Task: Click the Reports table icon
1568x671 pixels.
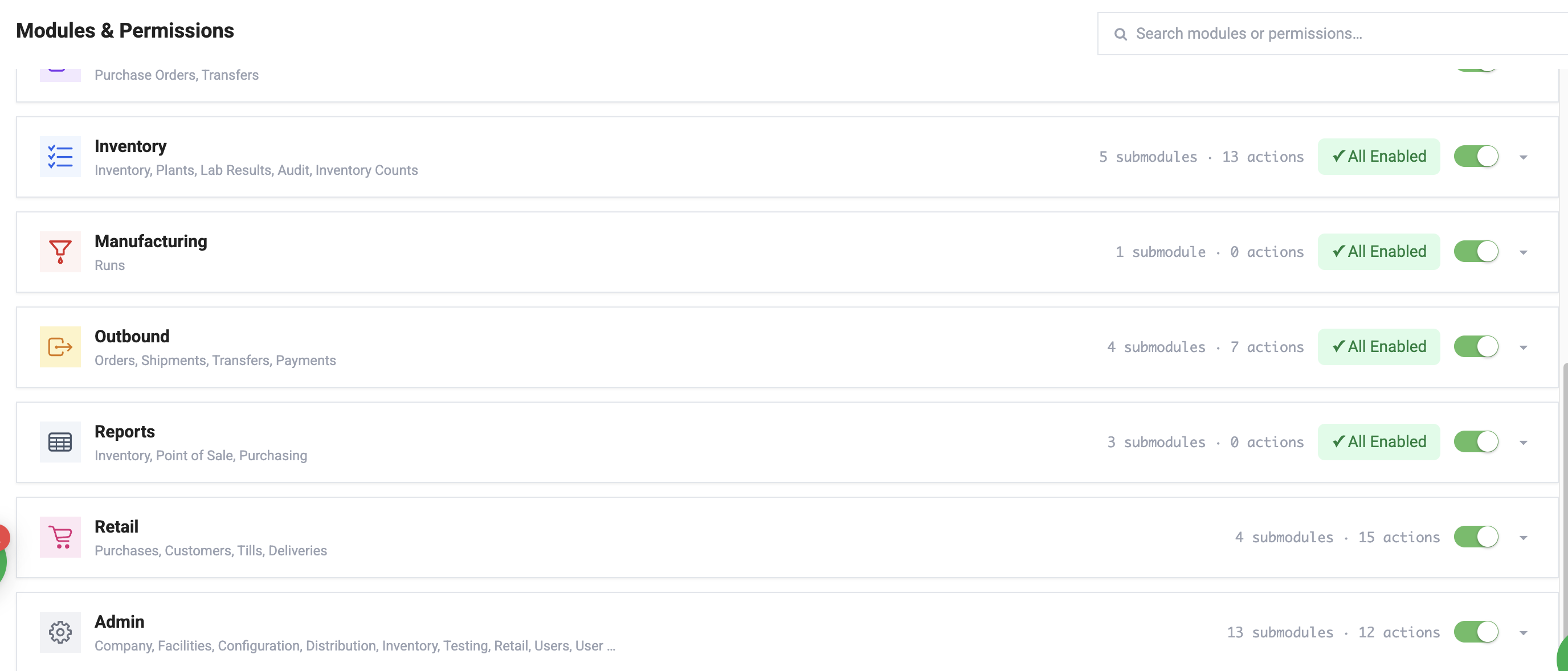Action: 60,441
